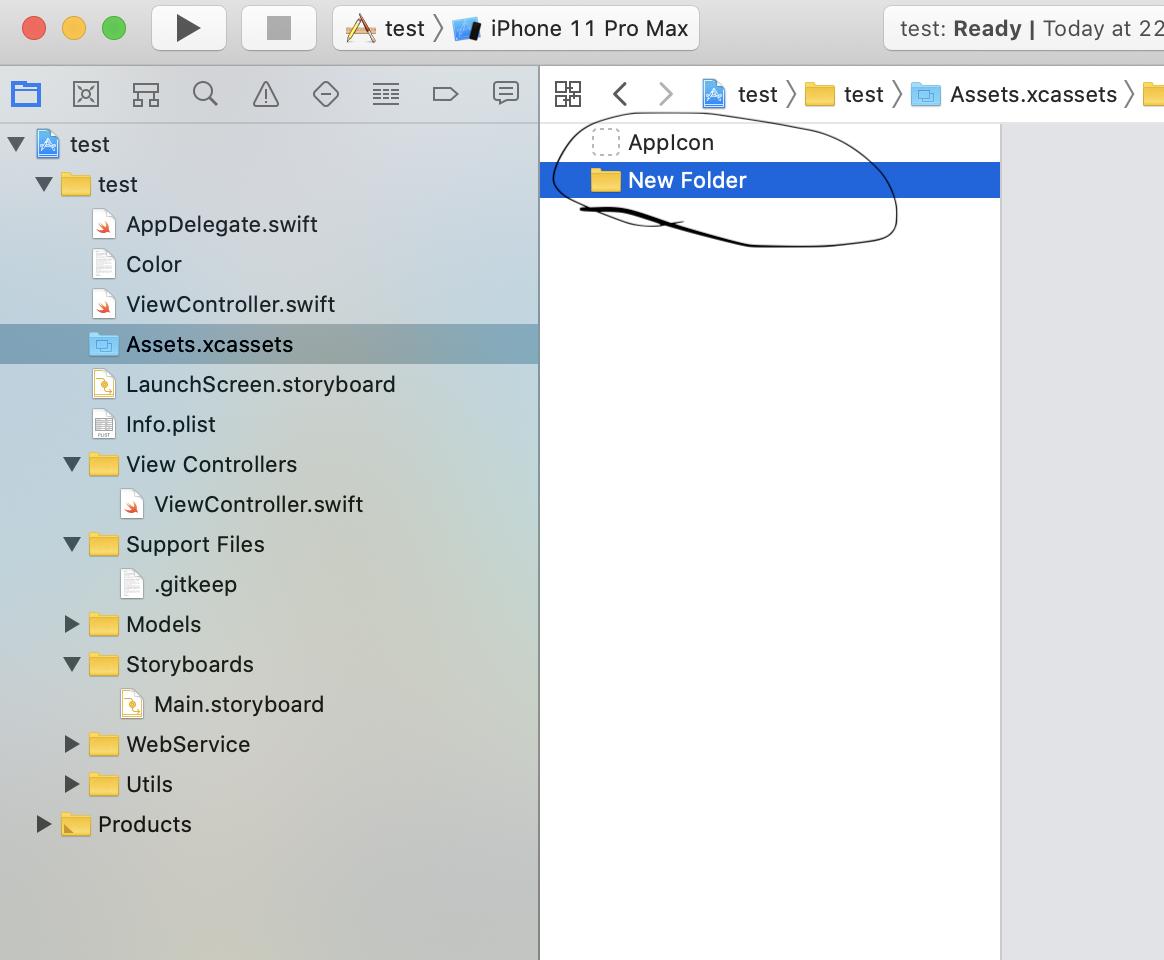Run the project with the Play button

pos(189,28)
